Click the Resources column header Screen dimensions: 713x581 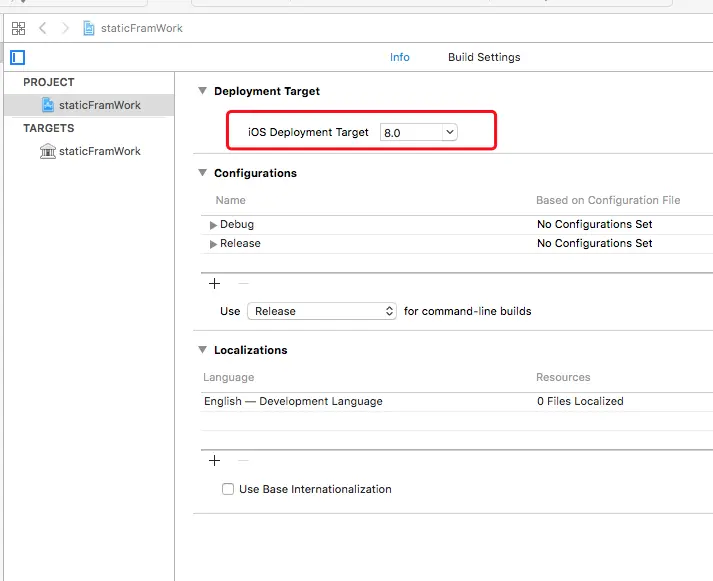563,377
